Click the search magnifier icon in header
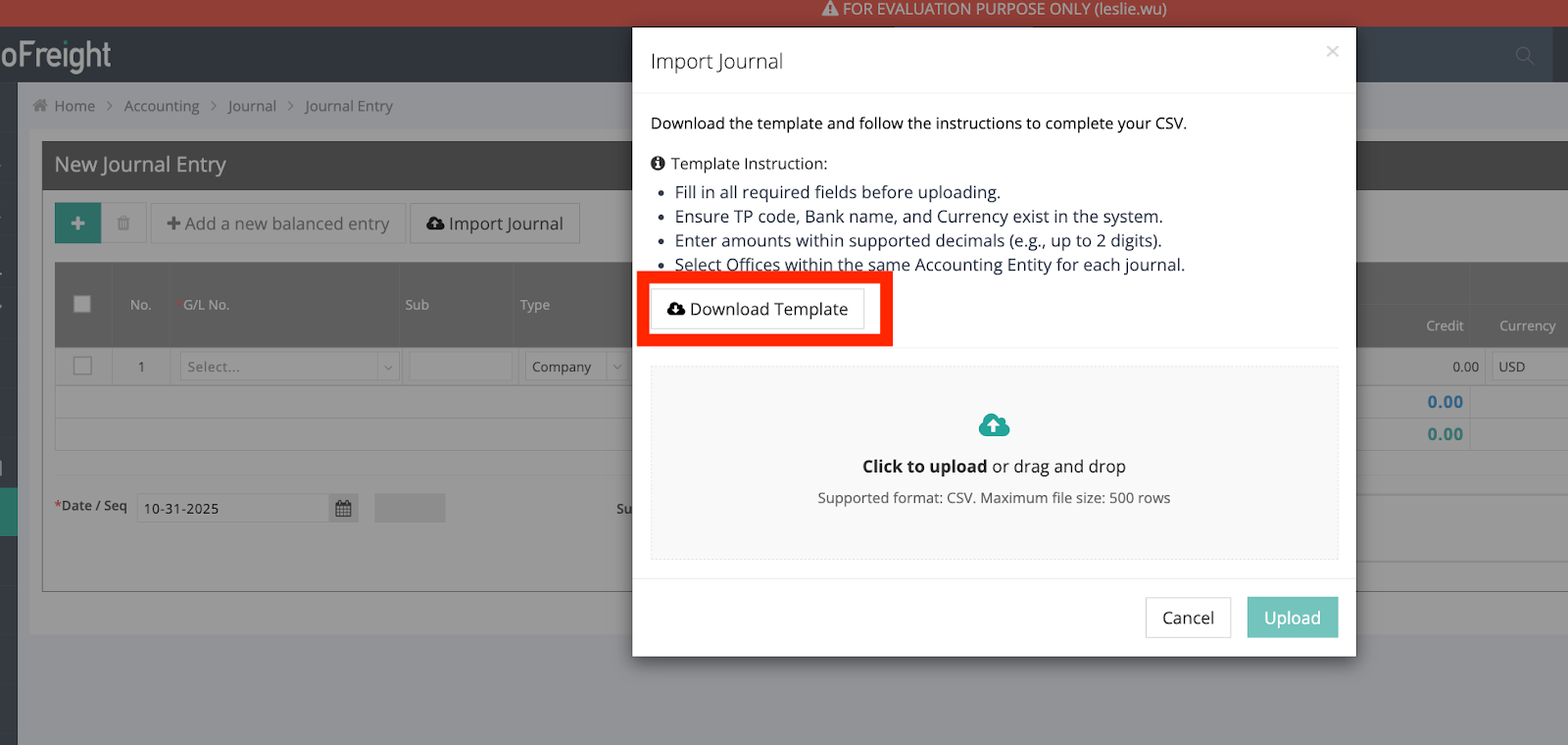1568x745 pixels. click(x=1524, y=56)
